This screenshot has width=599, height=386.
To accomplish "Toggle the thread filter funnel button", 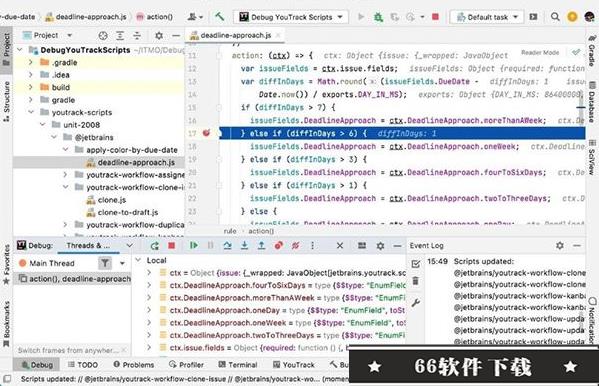I will (105, 263).
